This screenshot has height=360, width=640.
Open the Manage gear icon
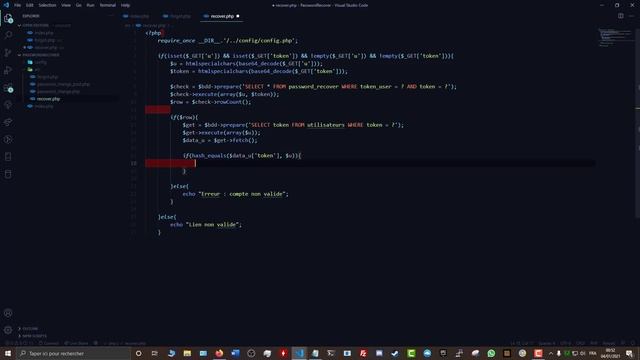(x=8, y=330)
